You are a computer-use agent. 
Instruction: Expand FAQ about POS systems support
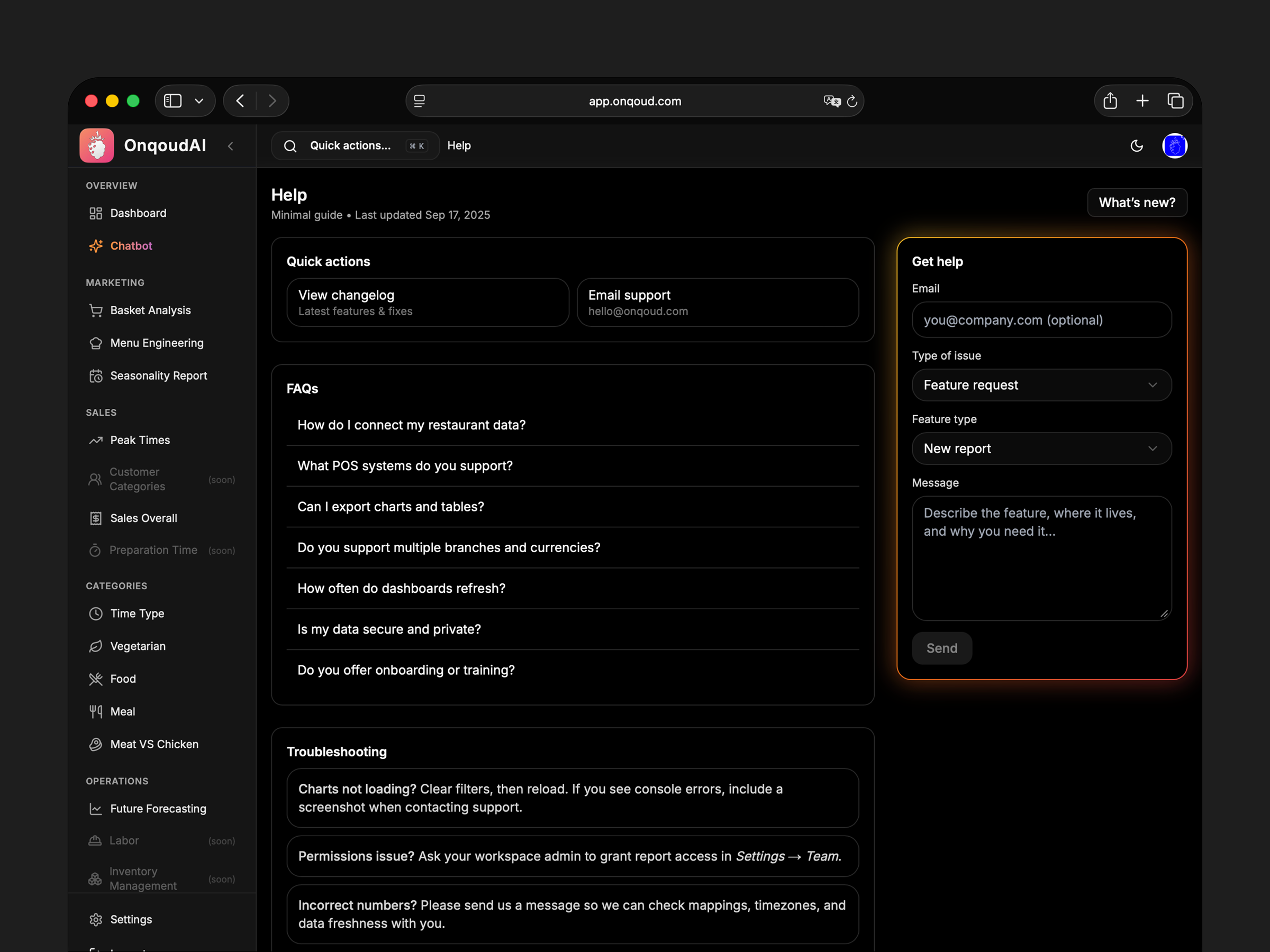[x=405, y=466]
